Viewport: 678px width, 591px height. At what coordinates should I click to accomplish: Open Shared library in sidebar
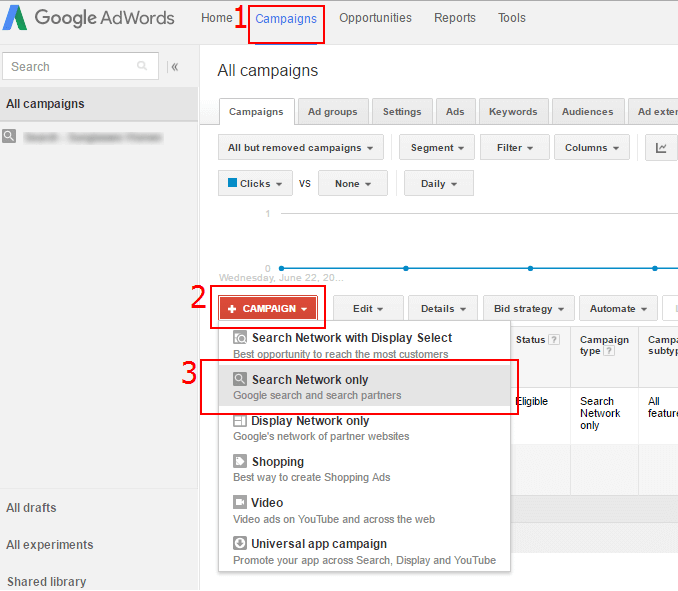click(x=46, y=581)
